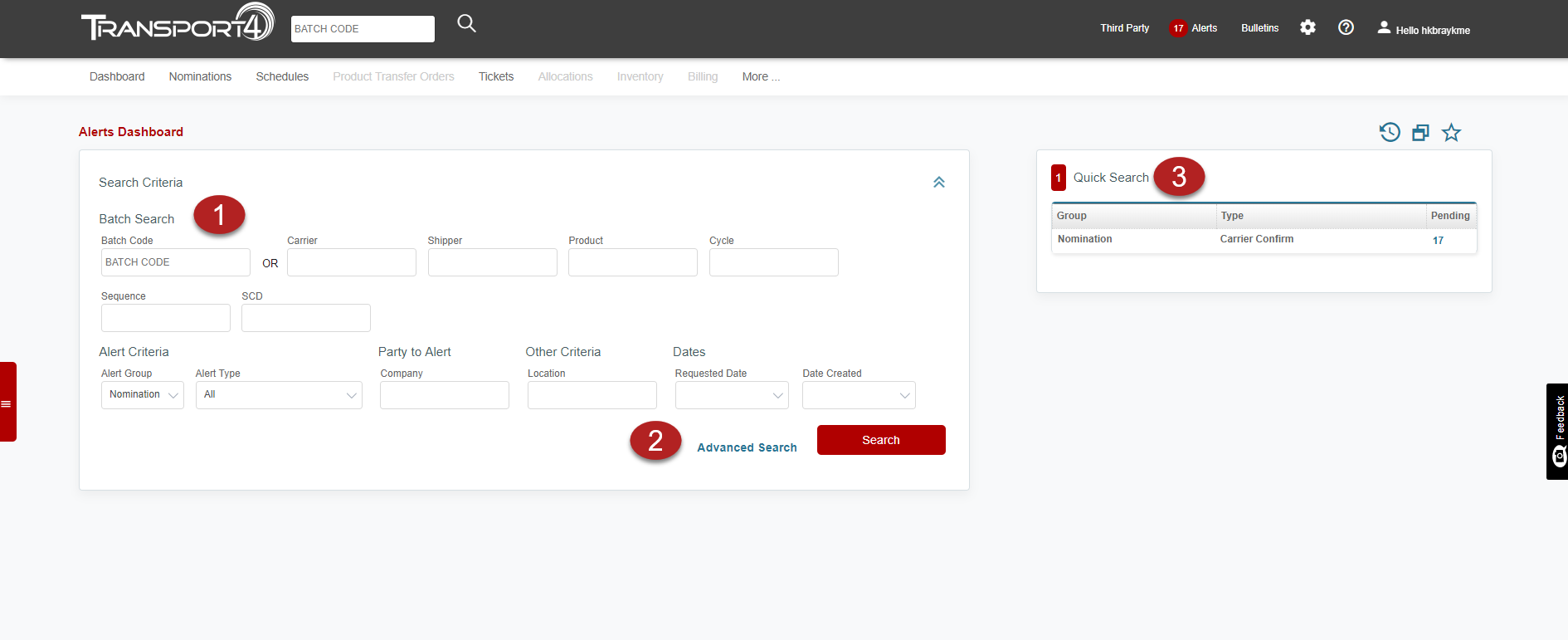Go to the Nominations menu
This screenshot has height=640, width=1568.
tap(200, 76)
